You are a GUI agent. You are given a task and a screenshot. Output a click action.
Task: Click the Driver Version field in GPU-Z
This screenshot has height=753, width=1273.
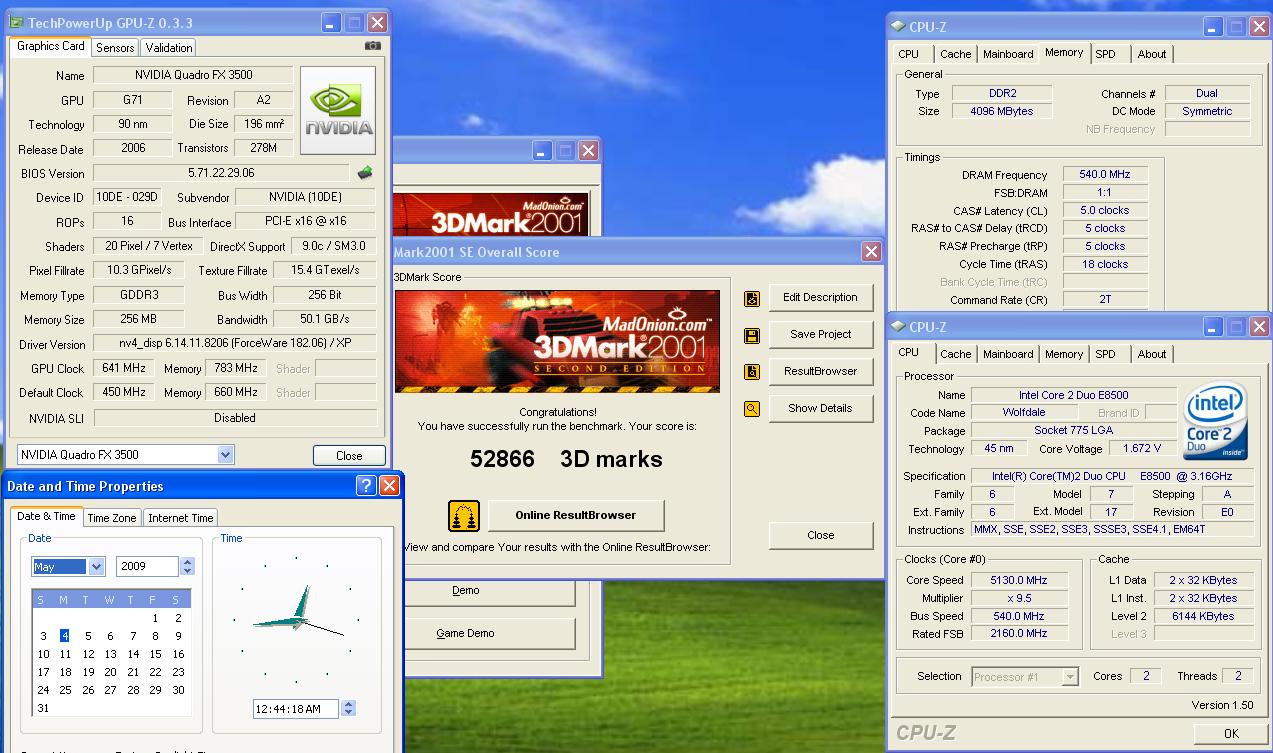pyautogui.click(x=234, y=344)
